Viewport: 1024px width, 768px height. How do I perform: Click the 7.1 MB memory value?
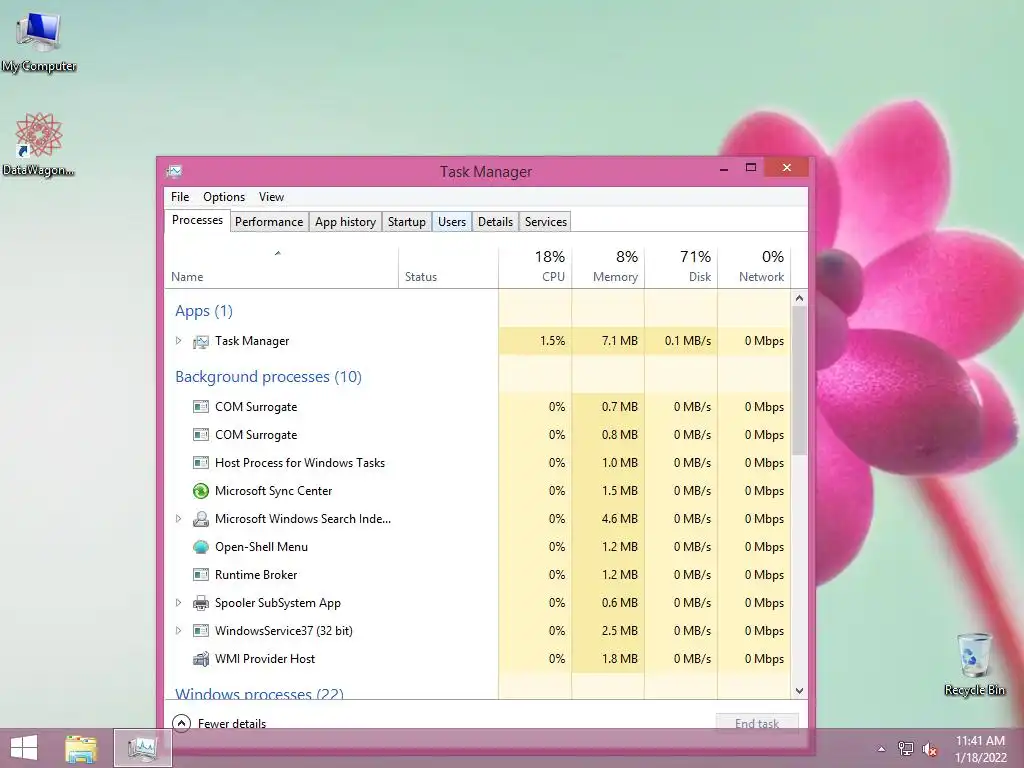(619, 341)
